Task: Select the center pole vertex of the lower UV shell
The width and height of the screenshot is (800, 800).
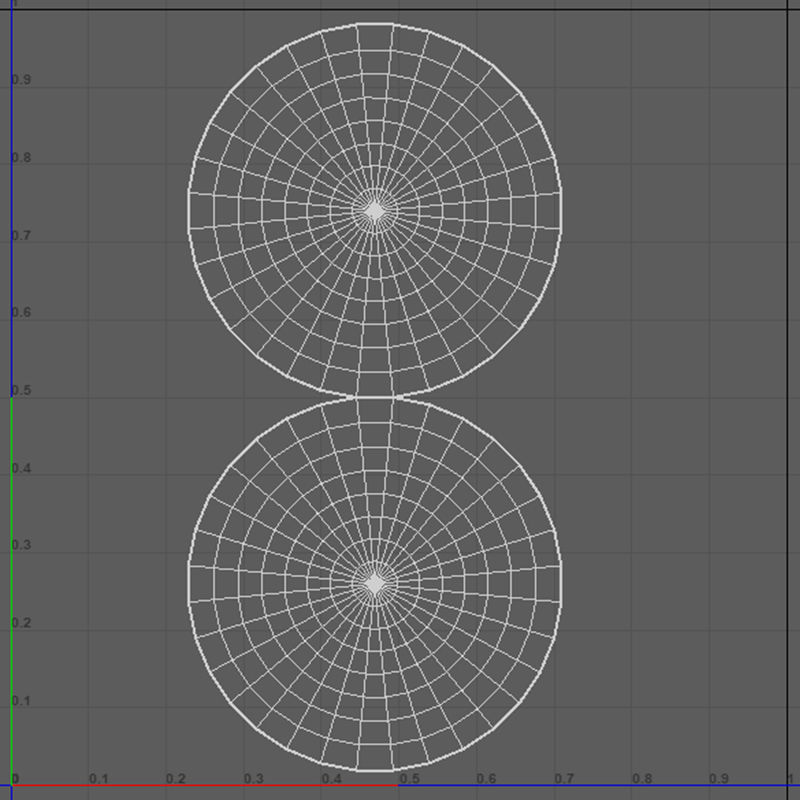Action: pos(375,584)
